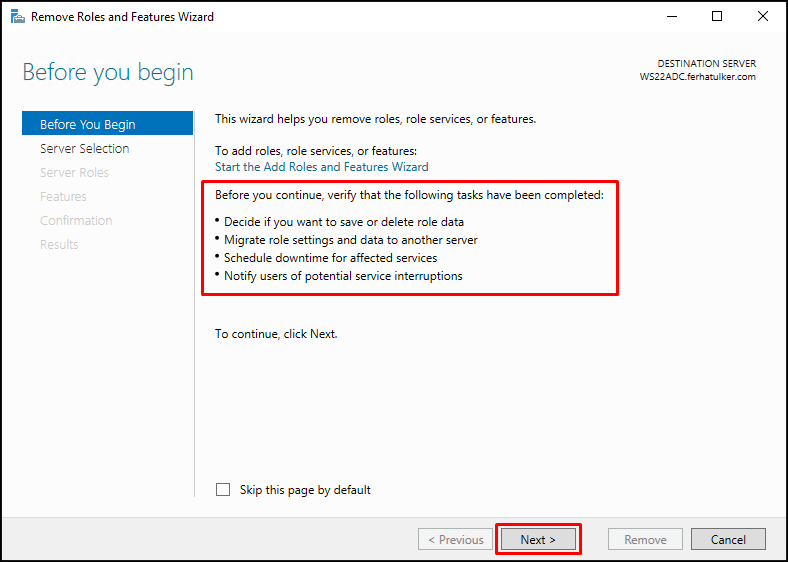Maximize the wizard window
The image size is (788, 562).
pyautogui.click(x=717, y=17)
